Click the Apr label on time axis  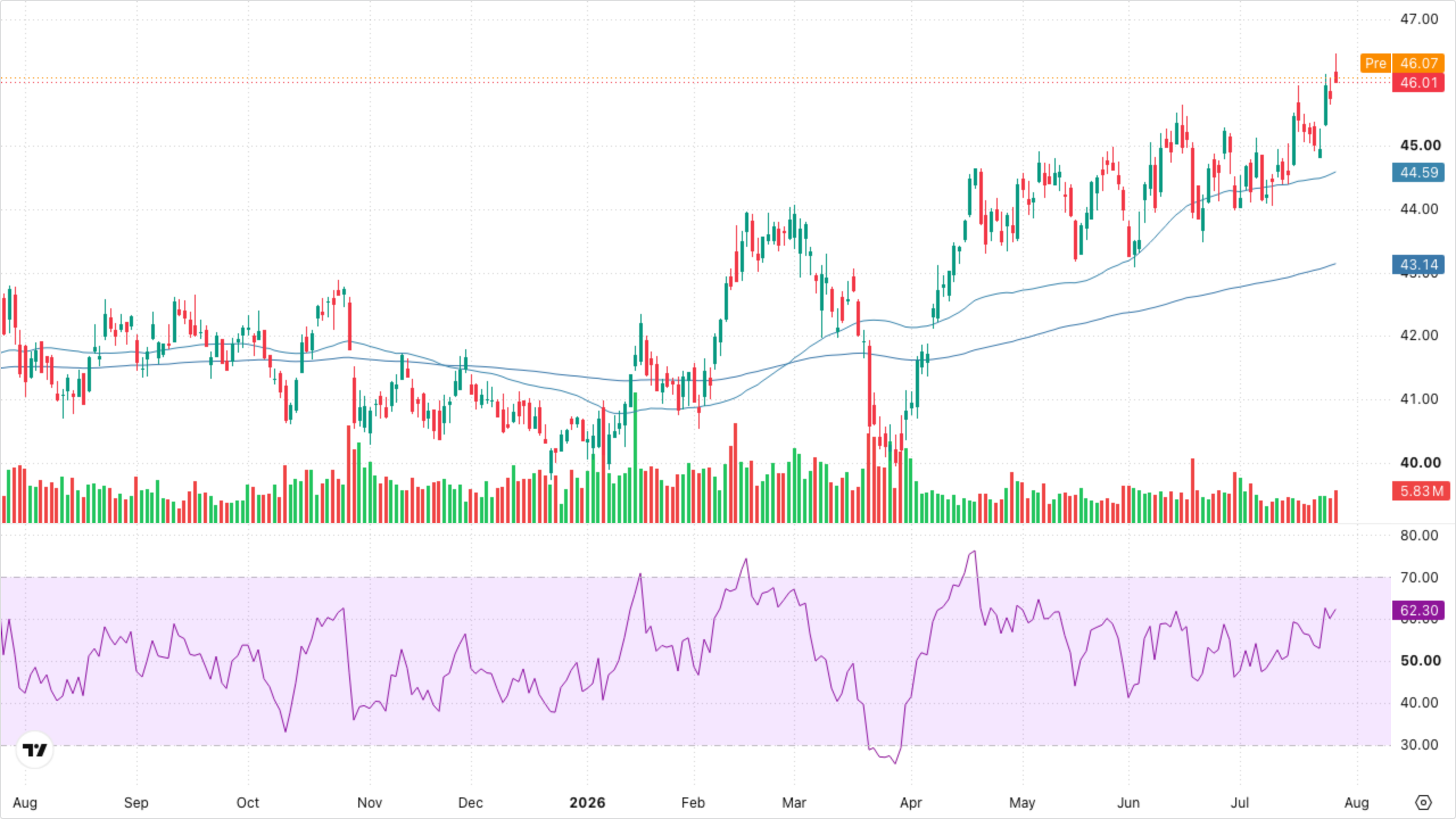click(x=911, y=803)
